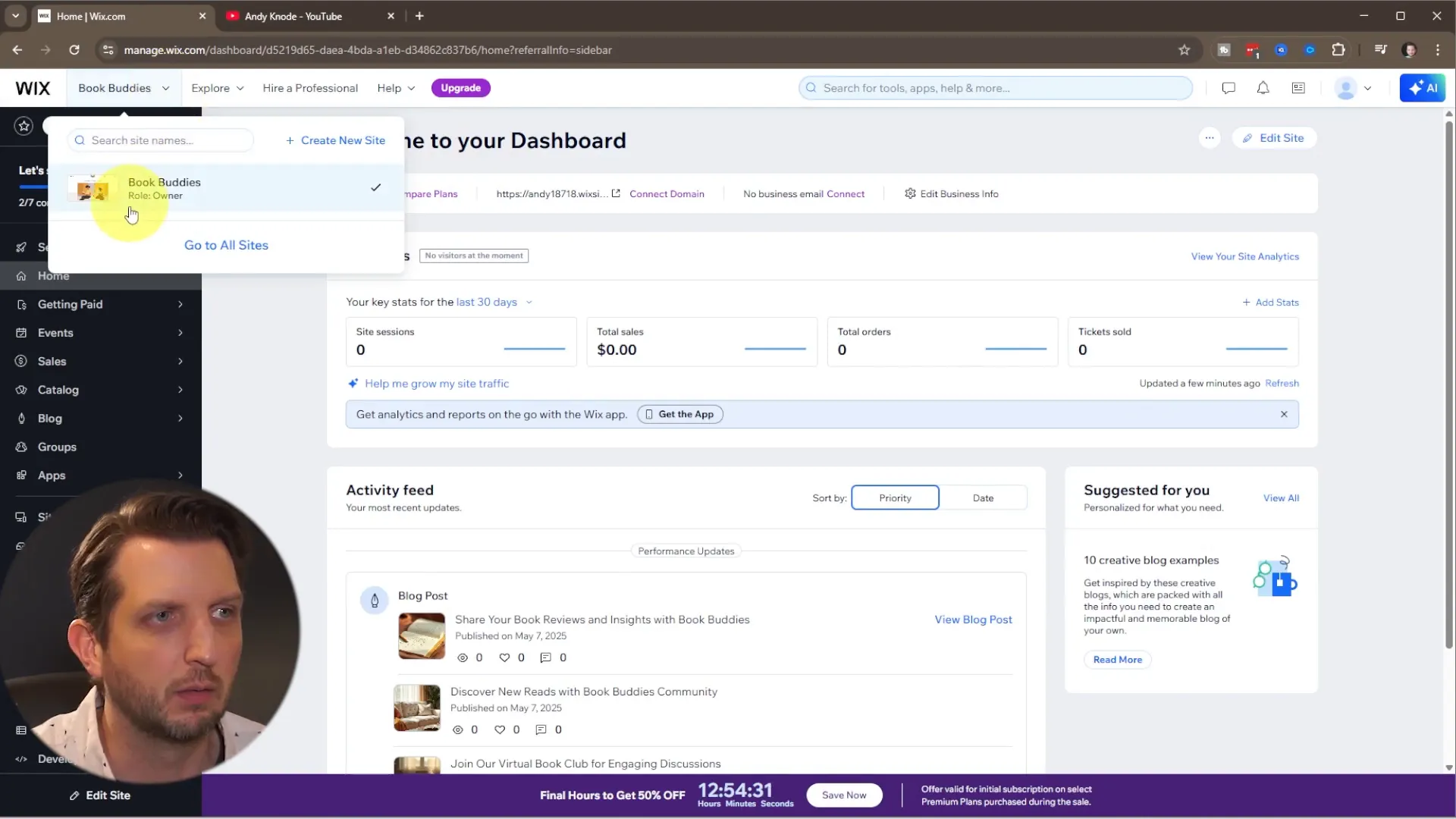The width and height of the screenshot is (1456, 819).
Task: Select the Priority sort toggle
Action: point(895,497)
